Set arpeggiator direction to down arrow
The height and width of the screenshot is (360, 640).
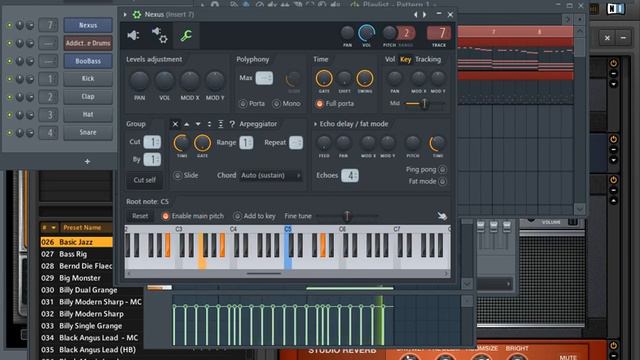click(x=198, y=124)
